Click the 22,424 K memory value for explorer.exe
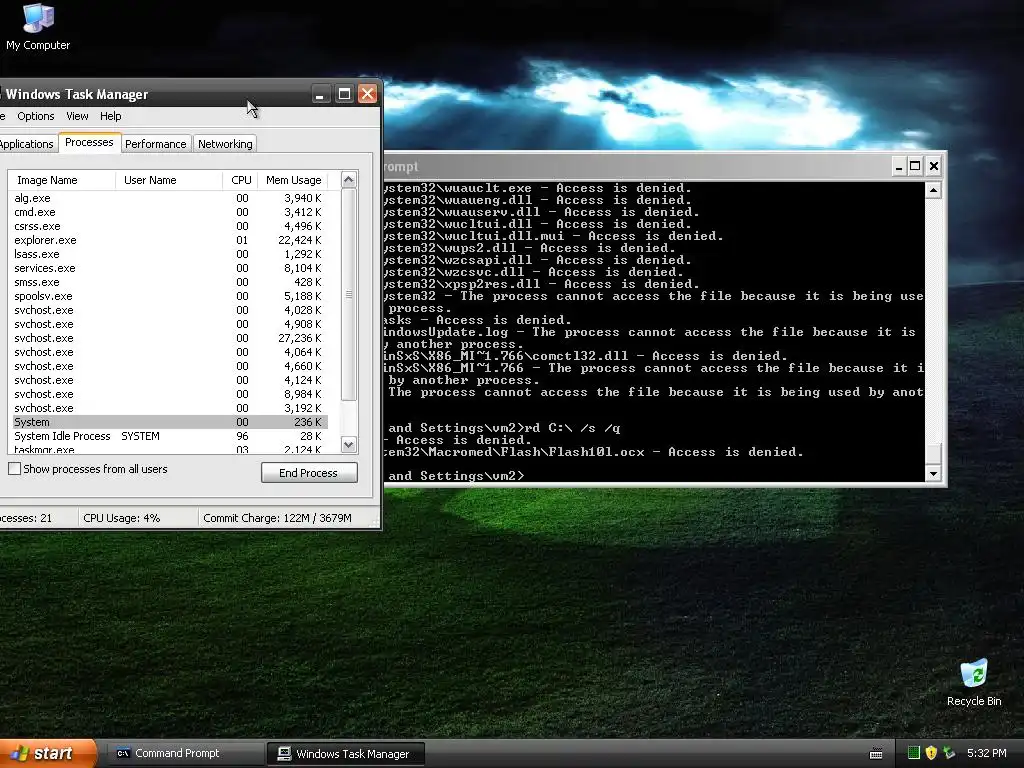 click(300, 240)
